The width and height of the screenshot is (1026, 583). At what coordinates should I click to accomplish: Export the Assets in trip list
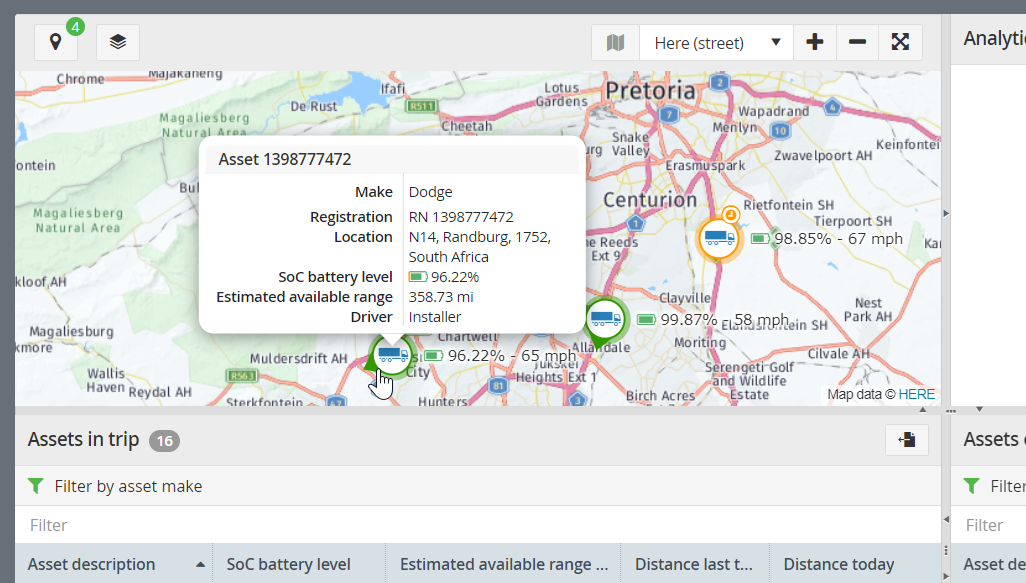[907, 440]
